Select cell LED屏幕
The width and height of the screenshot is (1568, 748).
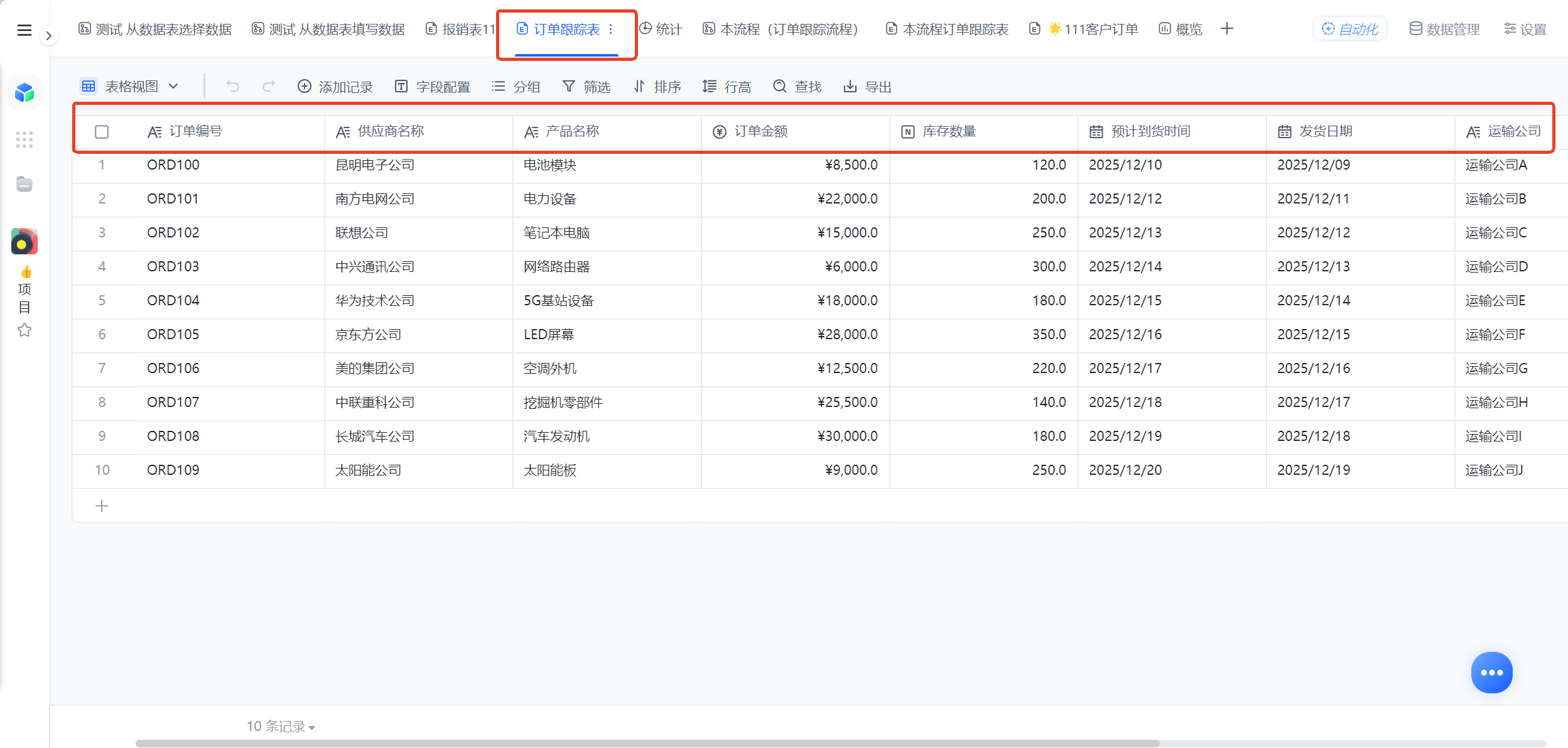(x=607, y=335)
